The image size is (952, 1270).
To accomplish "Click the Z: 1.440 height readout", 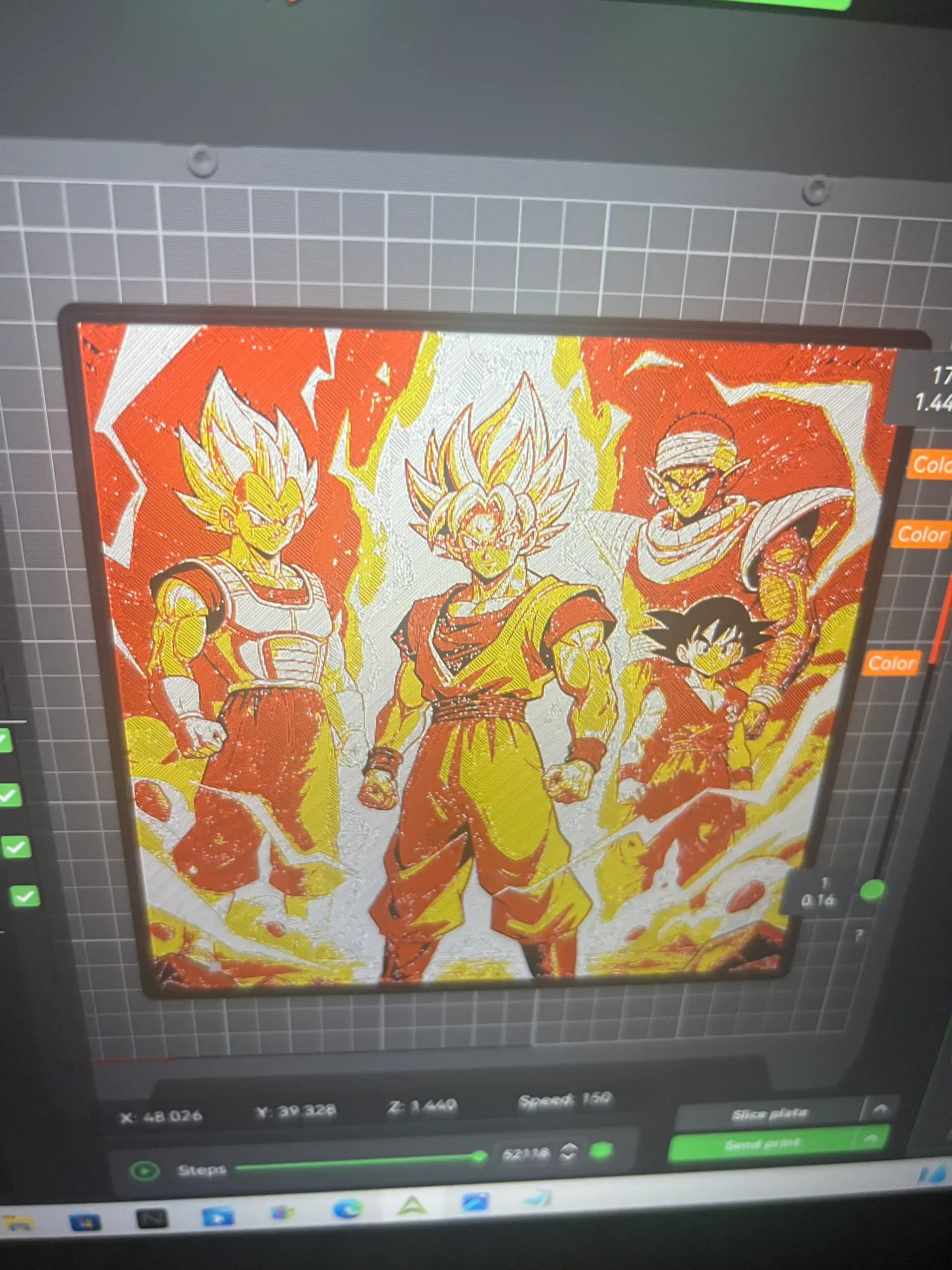I will pyautogui.click(x=422, y=1105).
